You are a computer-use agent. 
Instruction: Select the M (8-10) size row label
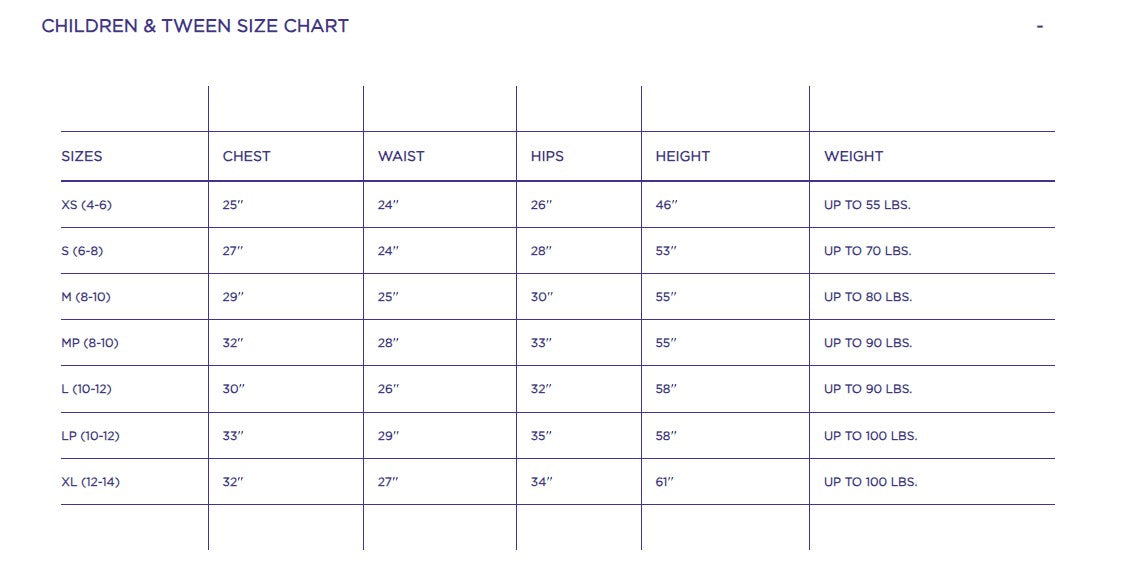coord(87,297)
